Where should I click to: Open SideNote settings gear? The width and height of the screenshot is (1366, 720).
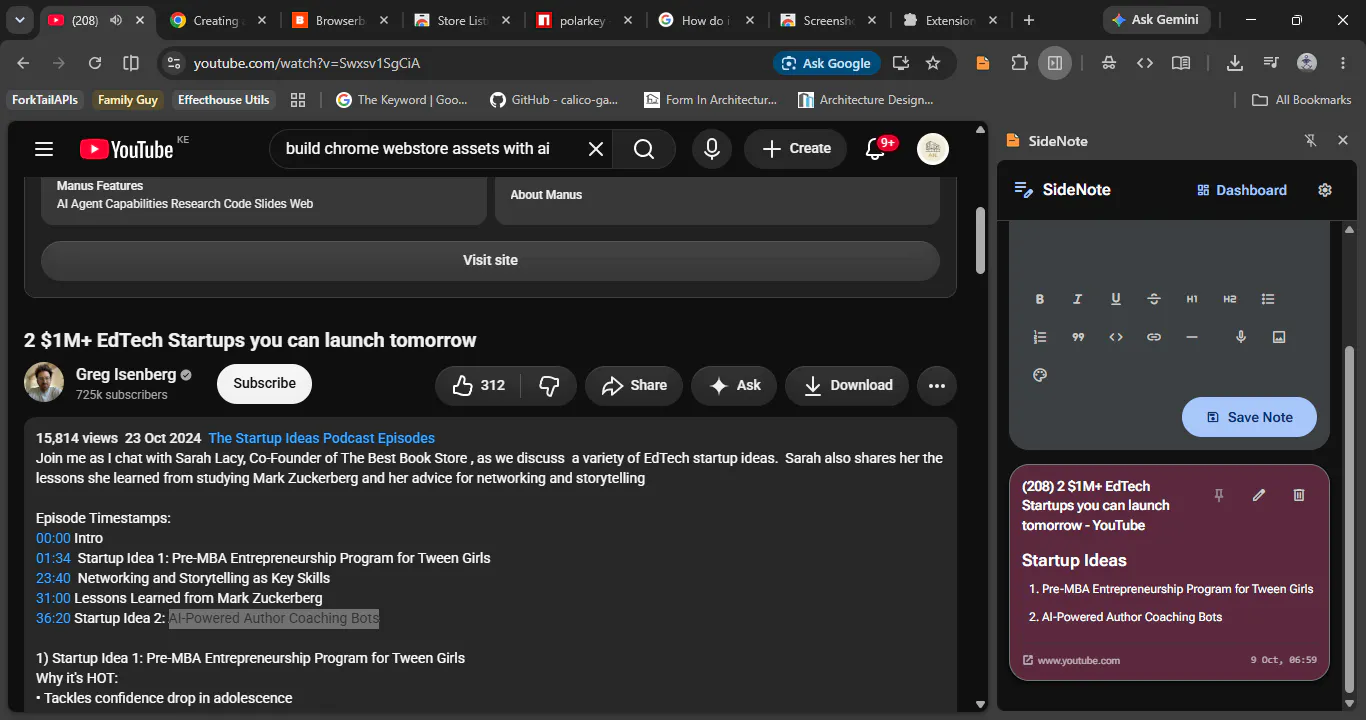[1325, 190]
